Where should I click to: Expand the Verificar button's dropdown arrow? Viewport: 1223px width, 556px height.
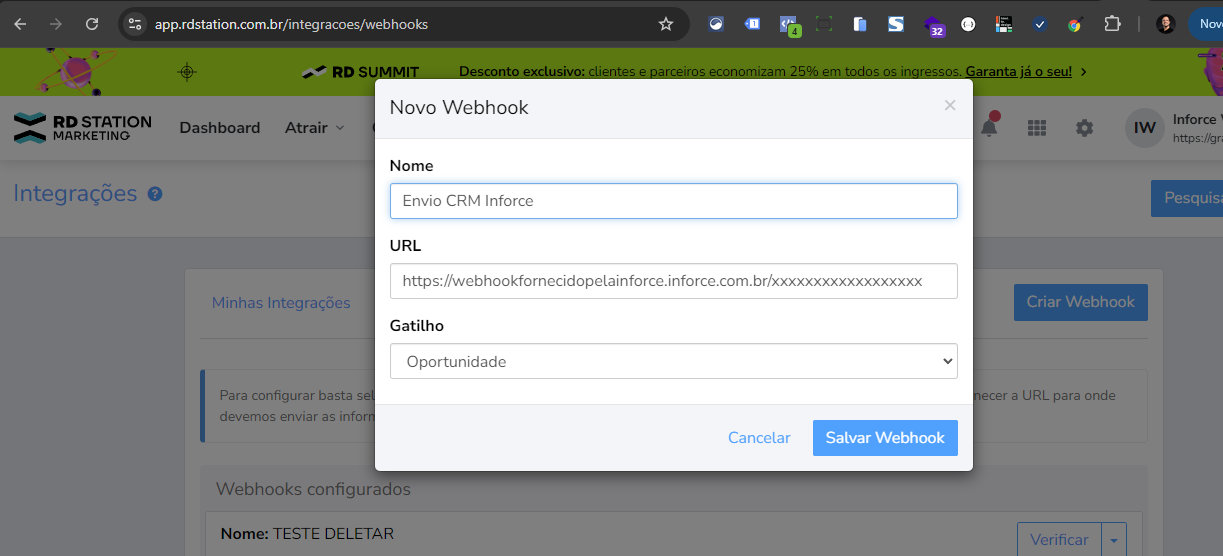tap(1114, 540)
